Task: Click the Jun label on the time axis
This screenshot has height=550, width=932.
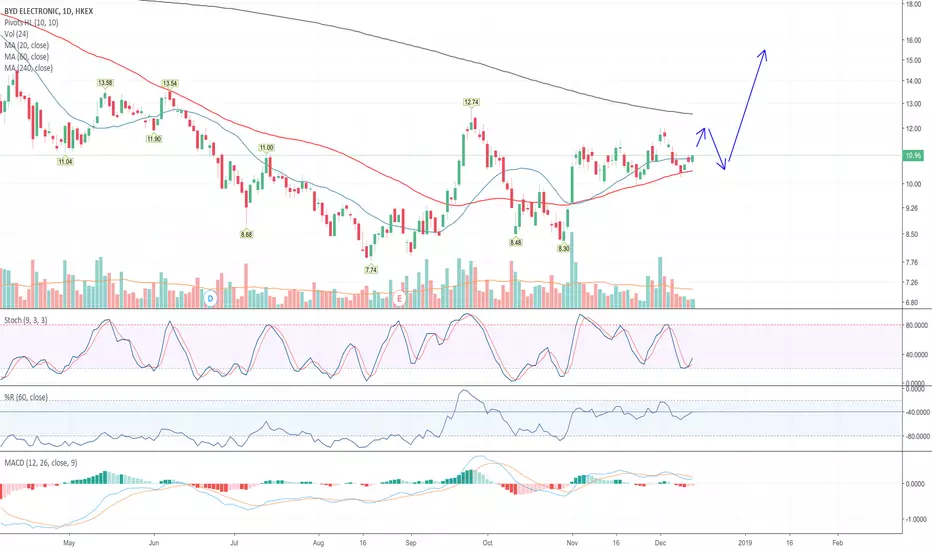Action: [x=154, y=543]
